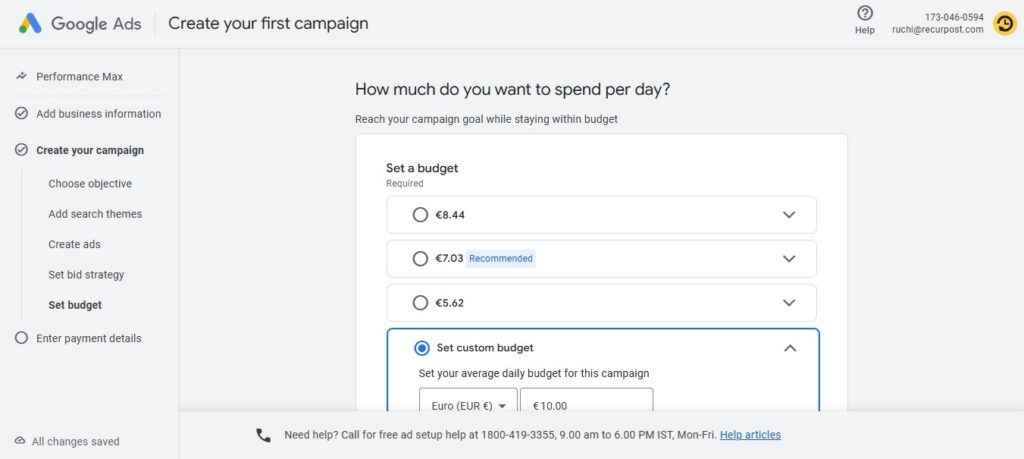The width and height of the screenshot is (1024, 459).
Task: Expand the €7.03 budget details chevron
Action: point(789,259)
